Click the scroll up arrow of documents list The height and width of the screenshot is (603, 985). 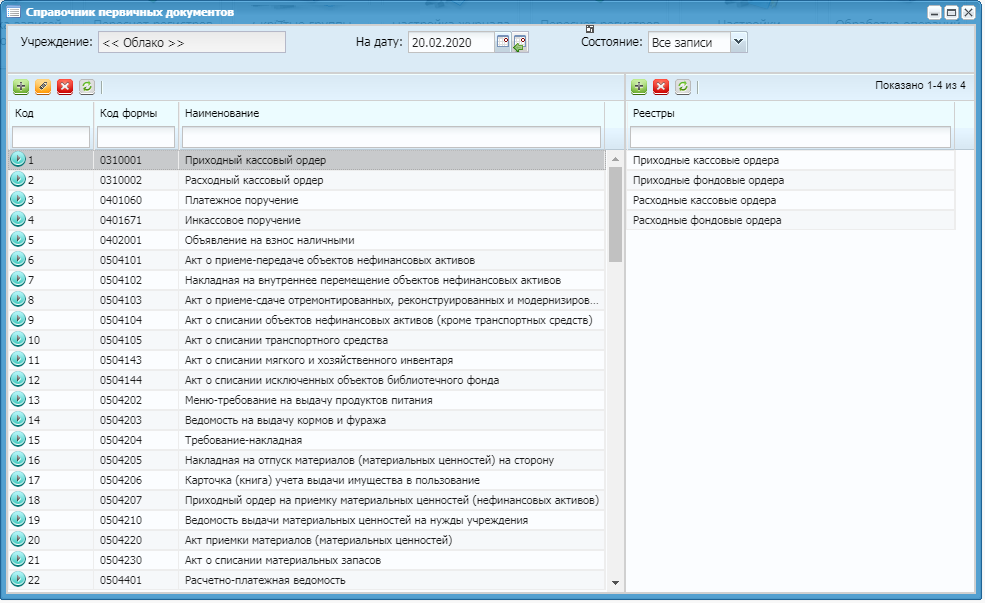click(x=615, y=159)
